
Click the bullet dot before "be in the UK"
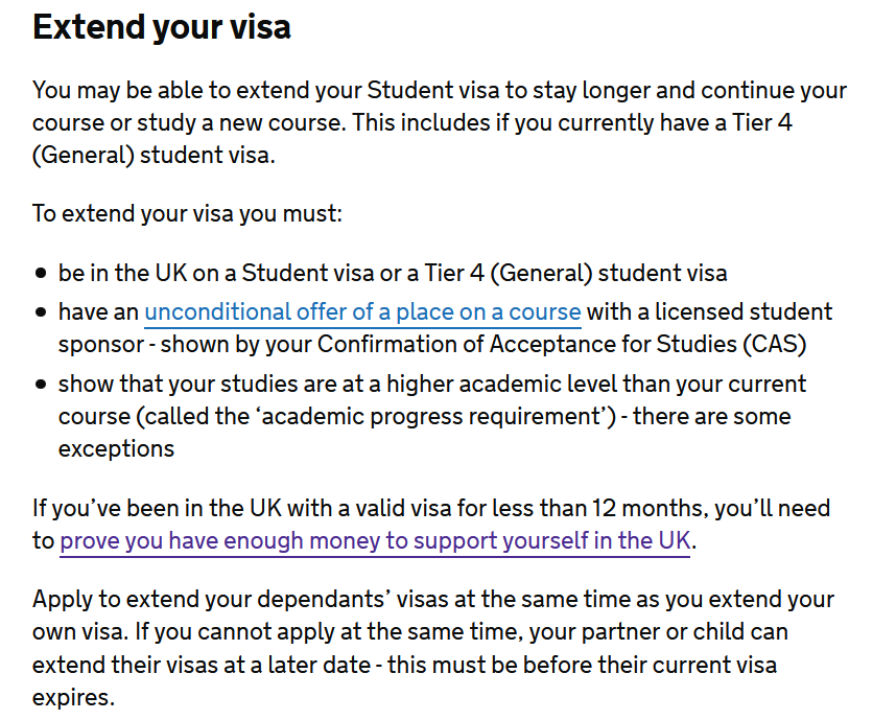tap(41, 273)
